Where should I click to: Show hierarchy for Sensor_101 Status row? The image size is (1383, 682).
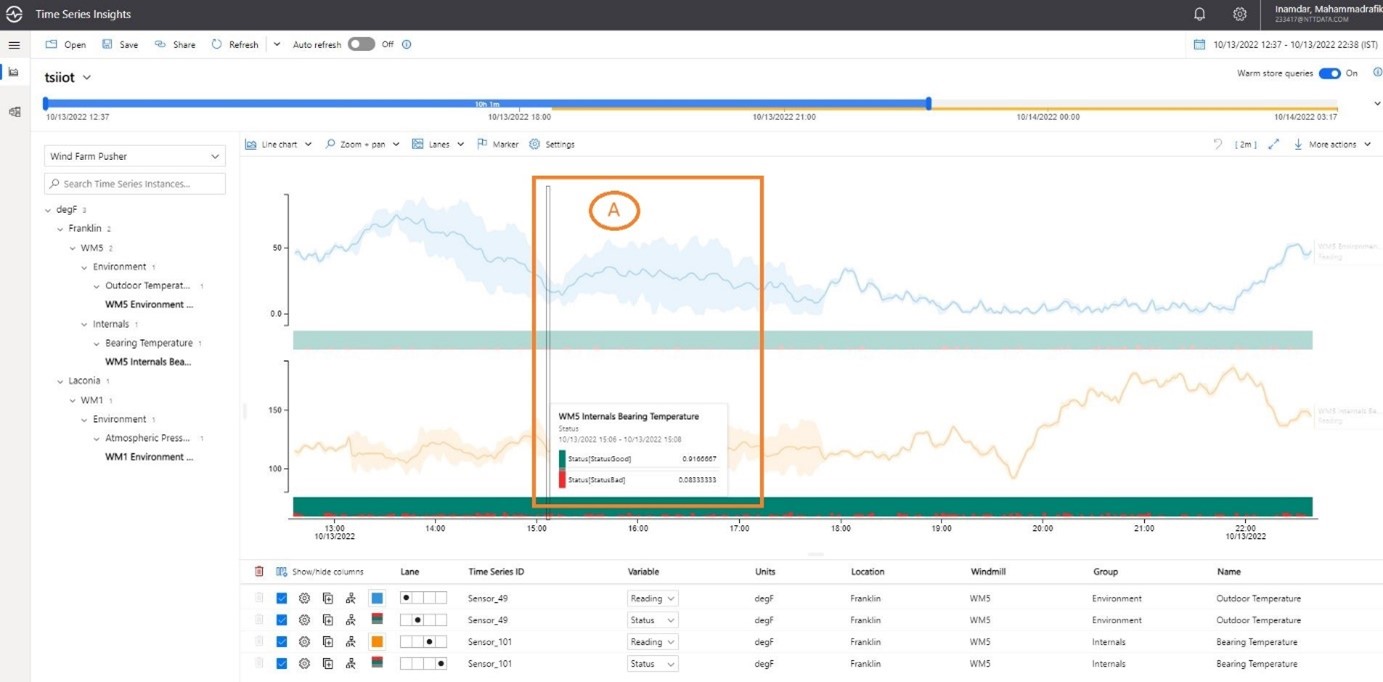click(350, 663)
